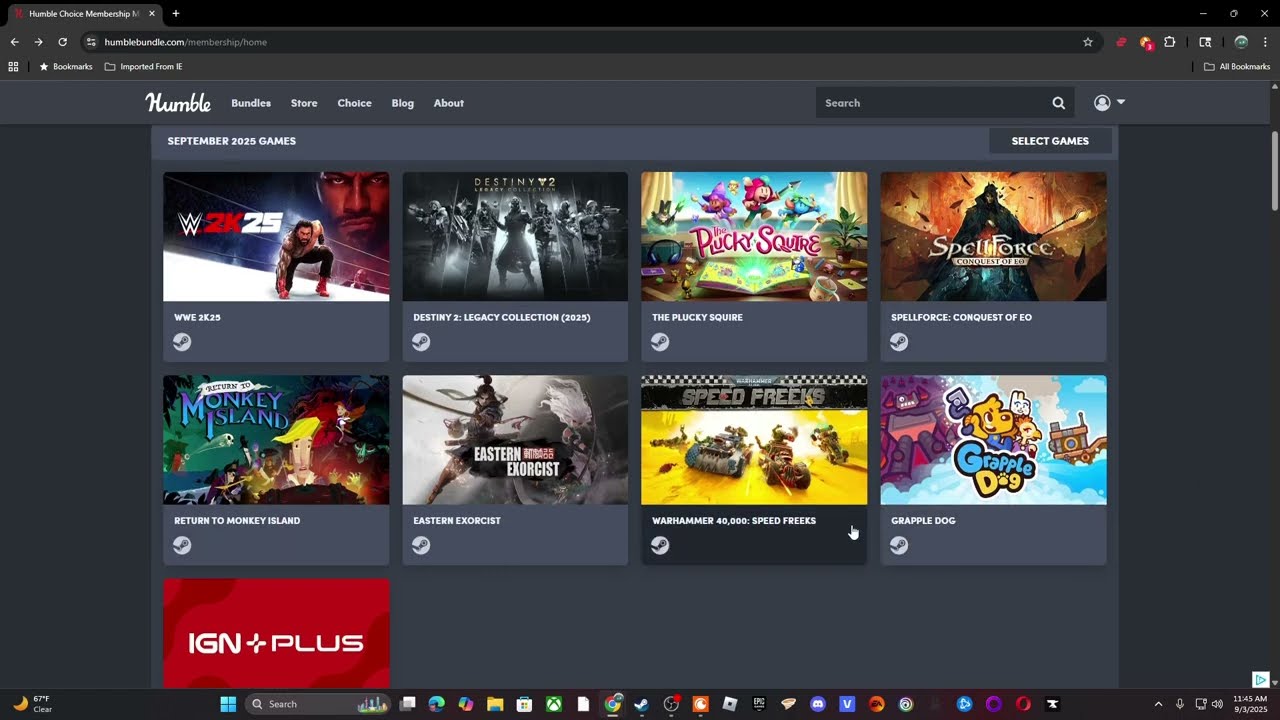Open the Chrome apps grid icon
Screen dimensions: 1280x720
[x=13, y=67]
